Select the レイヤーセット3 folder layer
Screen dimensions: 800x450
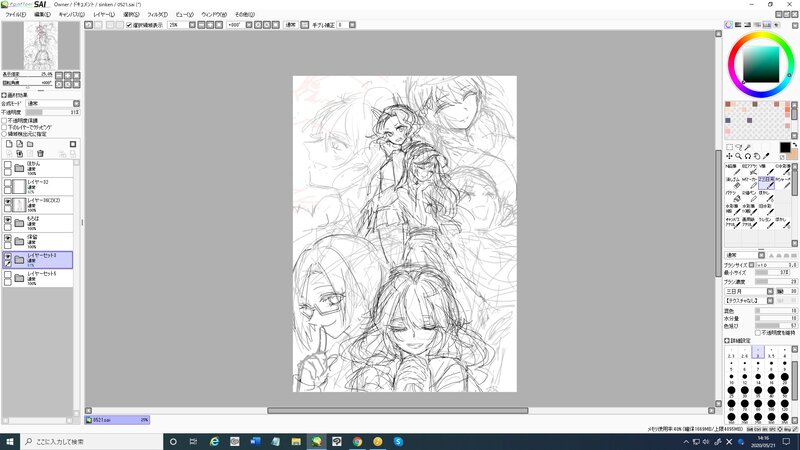[x=38, y=260]
